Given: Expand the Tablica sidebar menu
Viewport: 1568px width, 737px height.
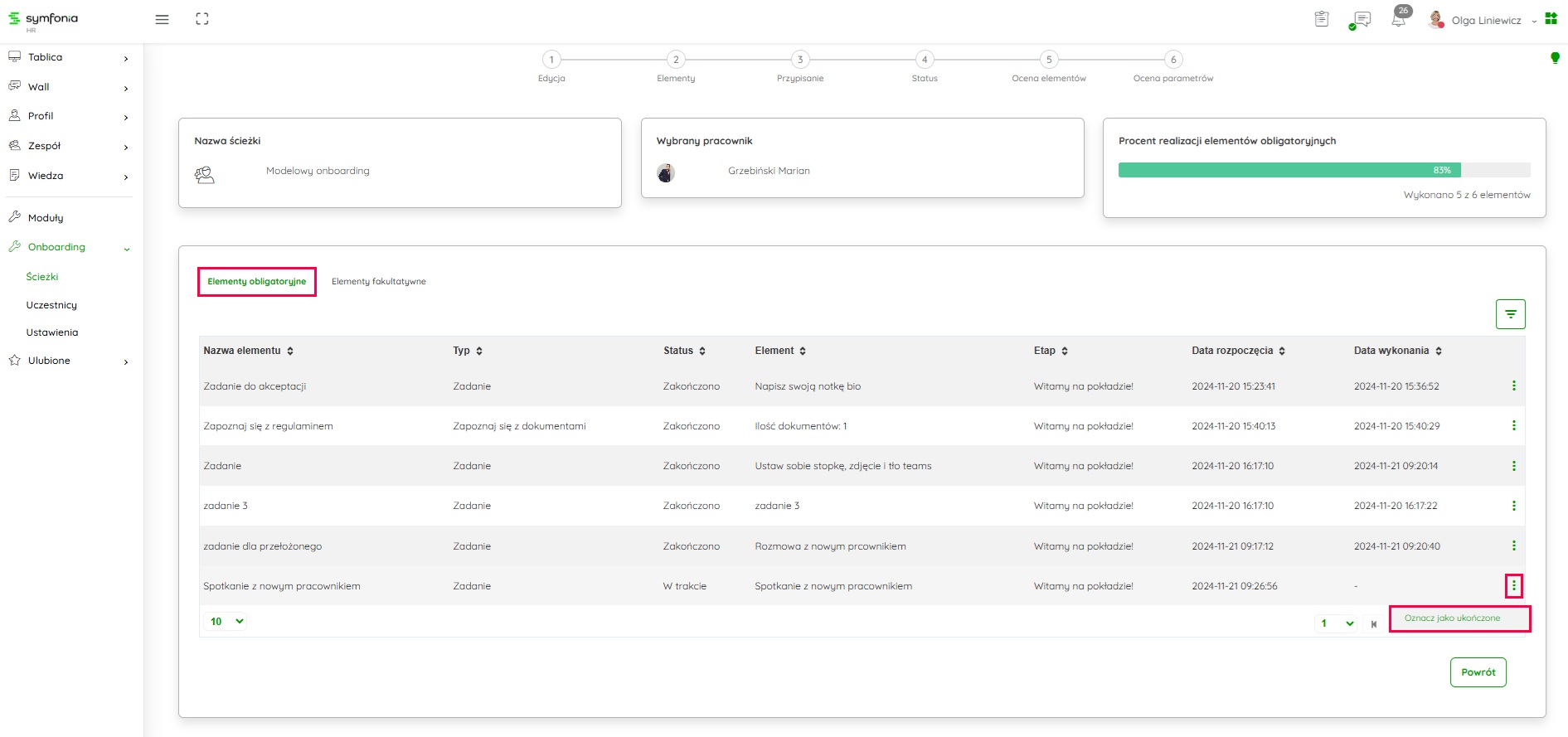Looking at the screenshot, I should click(69, 57).
